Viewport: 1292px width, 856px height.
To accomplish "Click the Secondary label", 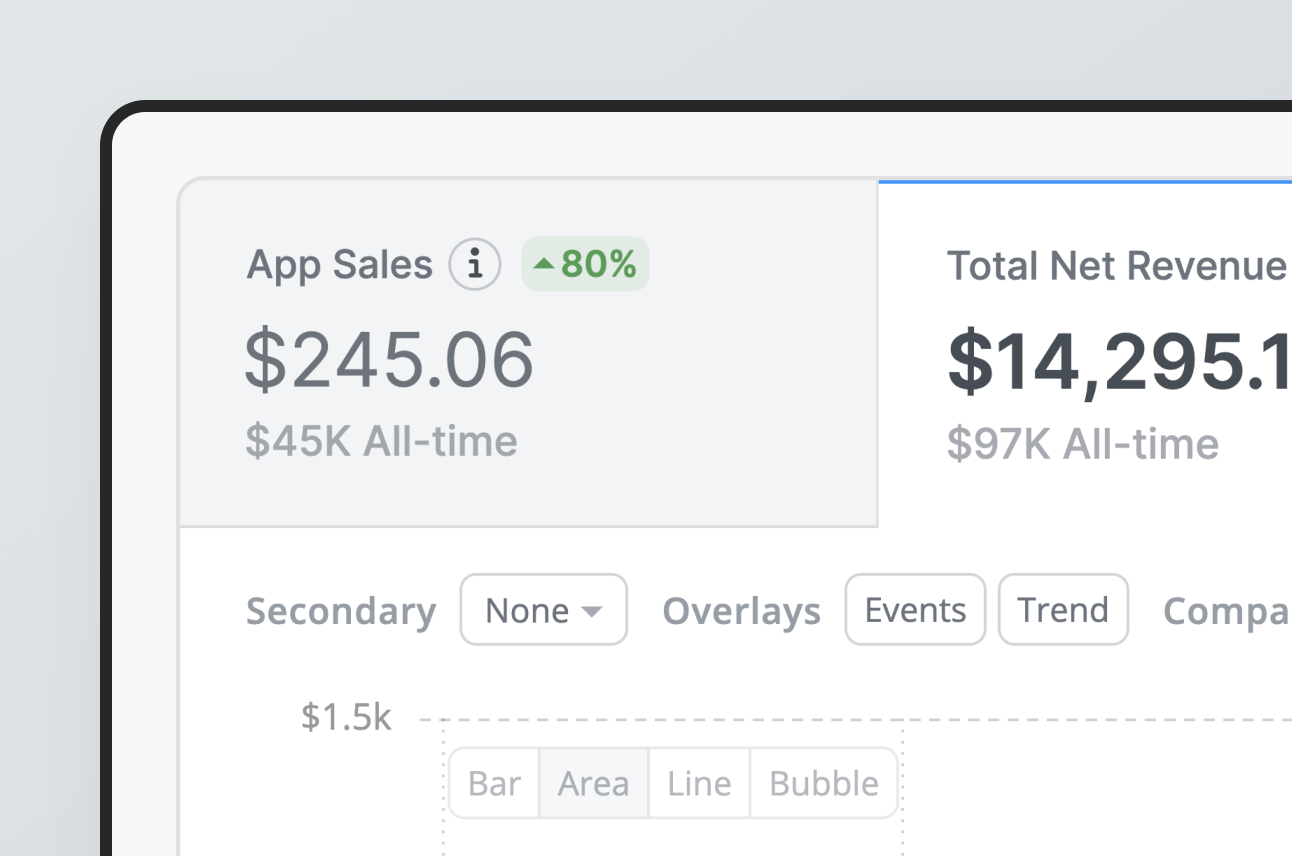I will point(341,611).
